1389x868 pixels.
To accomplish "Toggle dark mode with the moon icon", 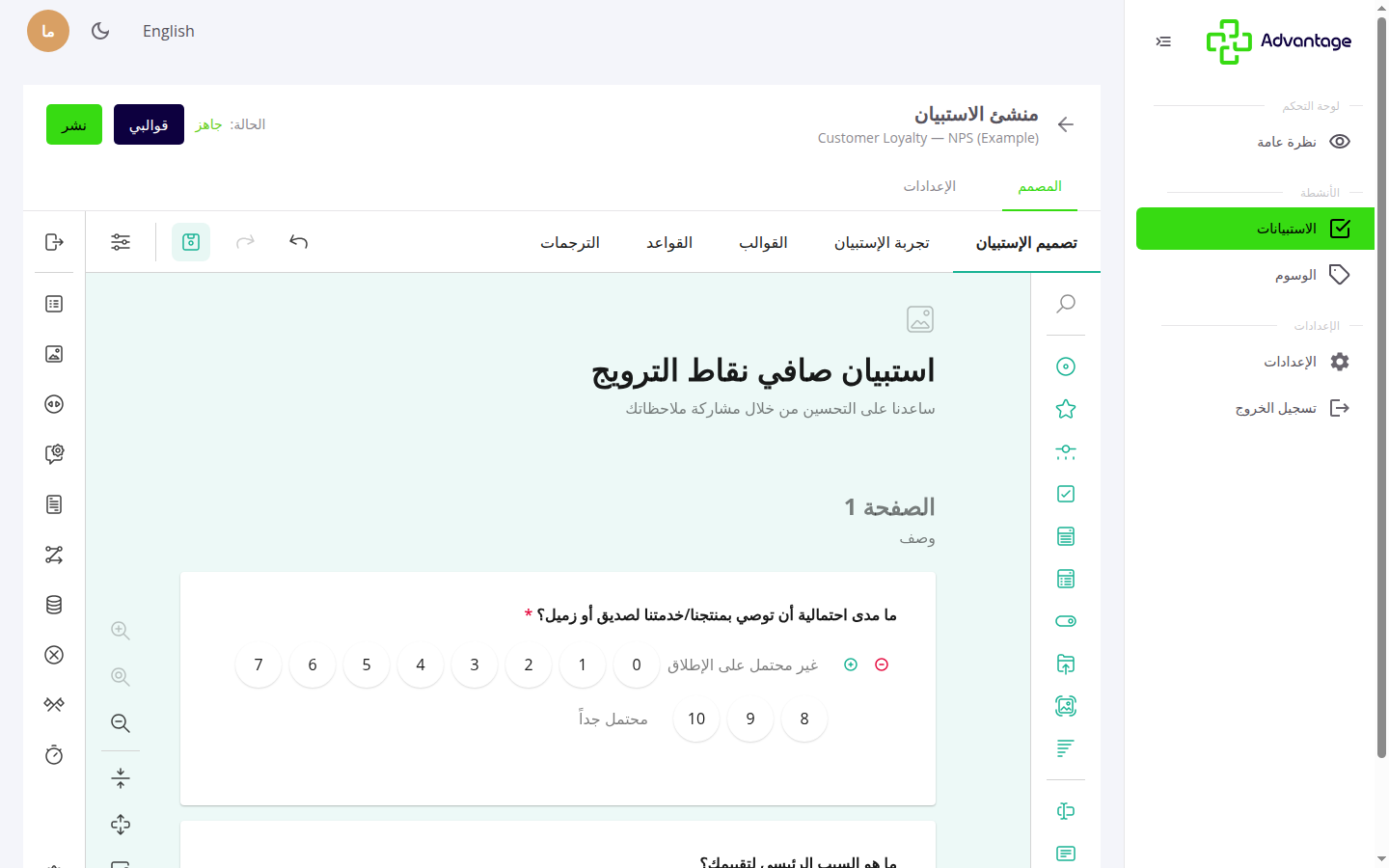I will coord(100,31).
